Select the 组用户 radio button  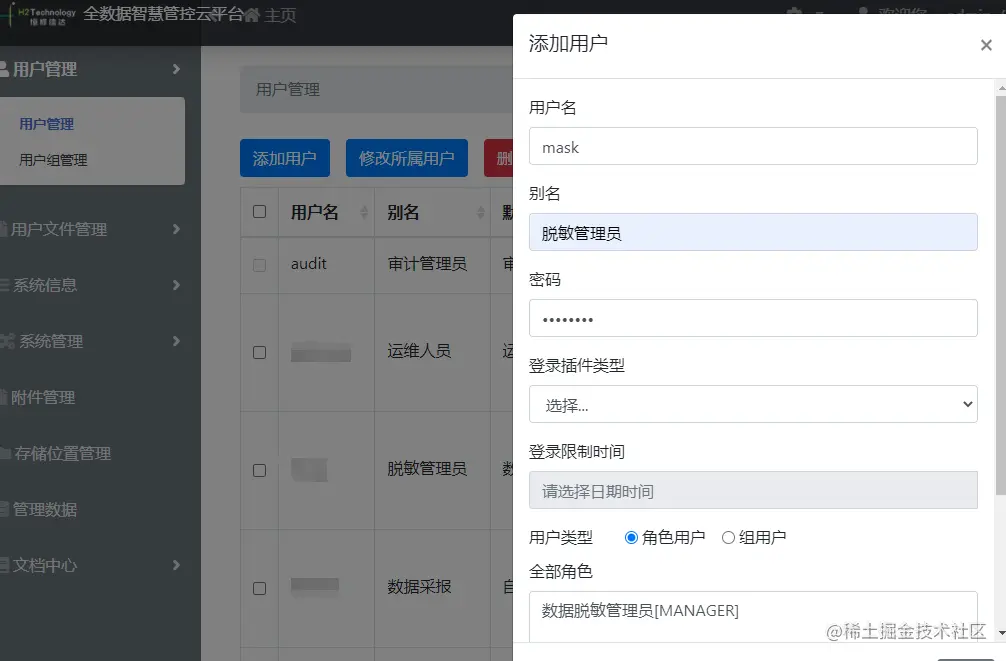pyautogui.click(x=728, y=538)
